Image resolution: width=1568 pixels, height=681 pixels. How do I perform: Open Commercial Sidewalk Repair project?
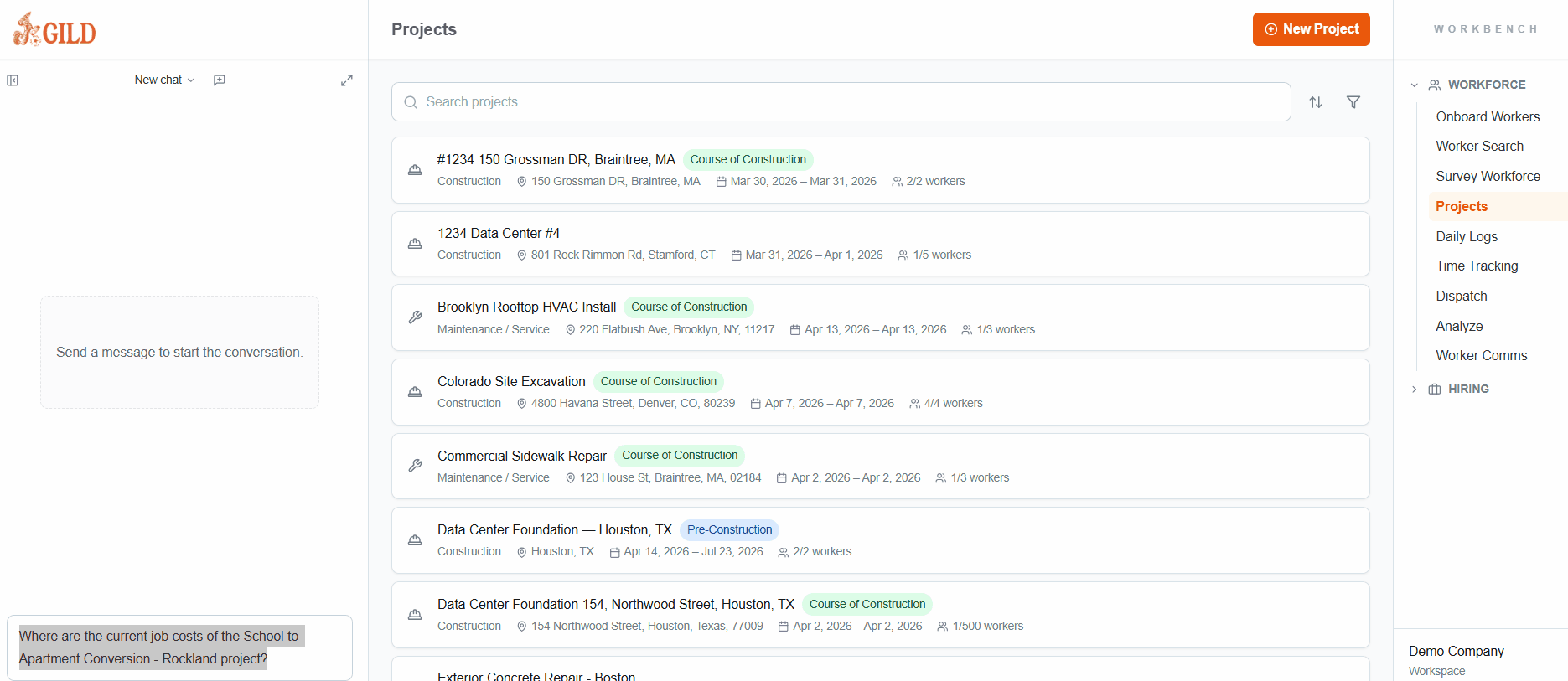[521, 456]
